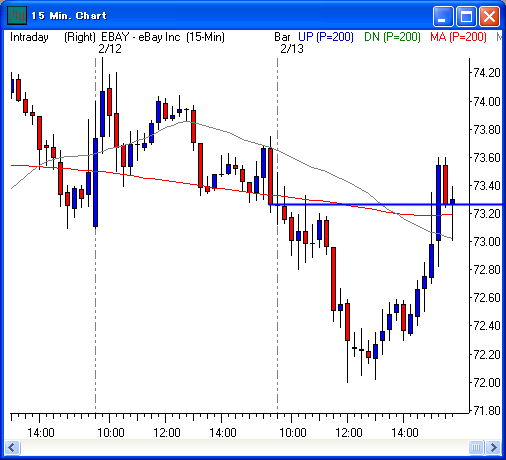Click the first 14:00 time axis label
Viewport: 506px width, 460px height.
[x=41, y=433]
